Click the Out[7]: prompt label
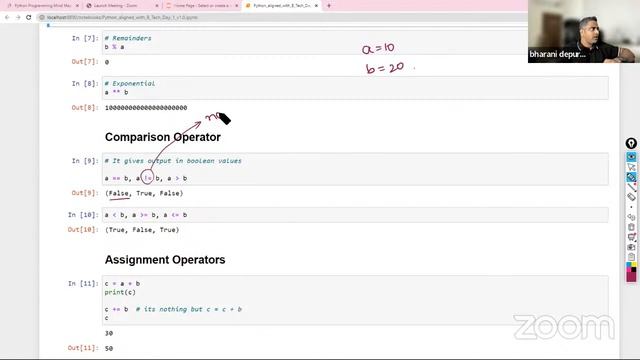Image resolution: width=640 pixels, height=360 pixels. (x=85, y=62)
